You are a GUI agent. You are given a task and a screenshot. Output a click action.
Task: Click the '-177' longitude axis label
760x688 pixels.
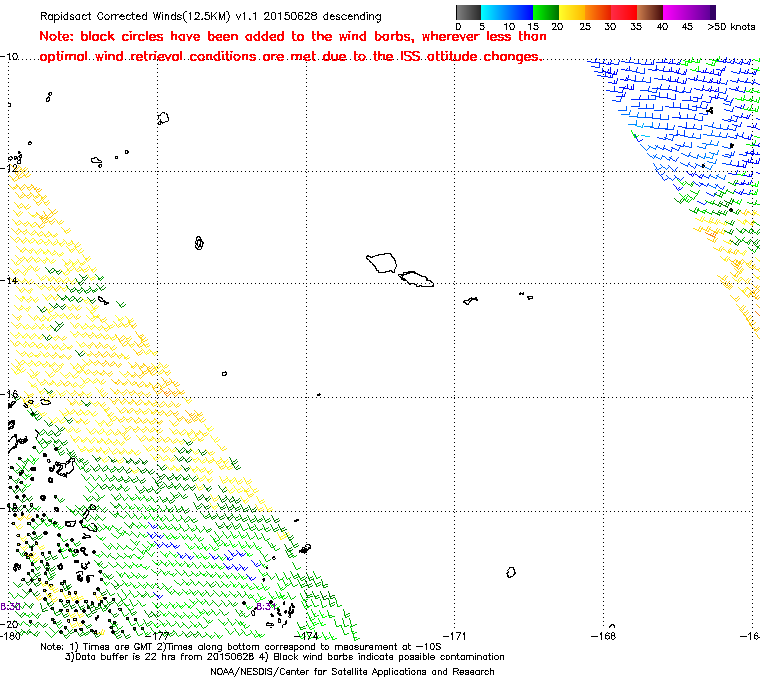[159, 636]
